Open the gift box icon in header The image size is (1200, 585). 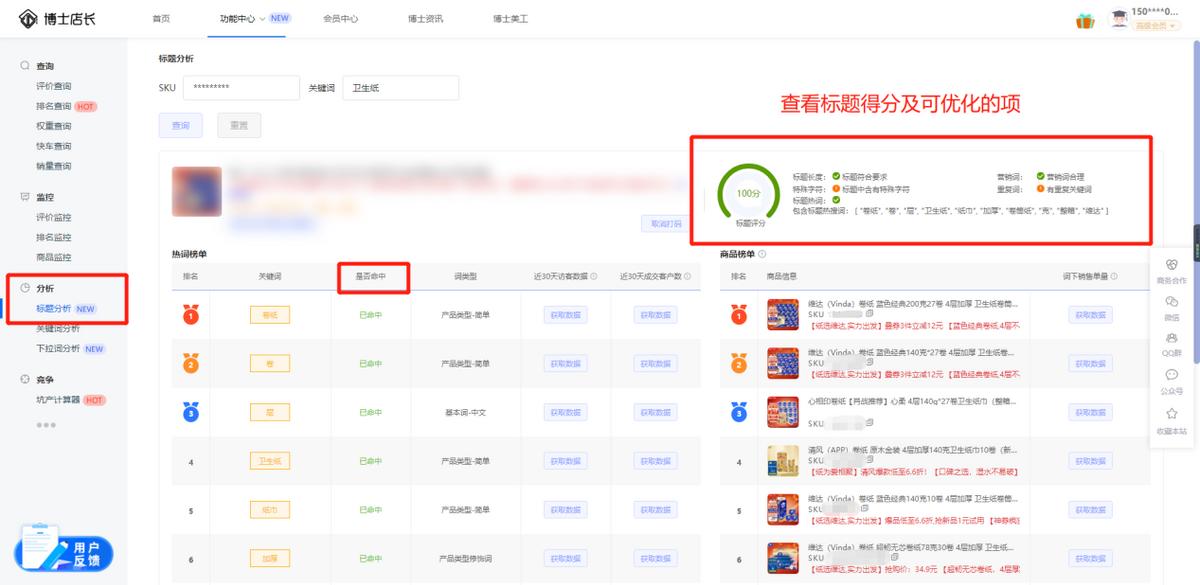[1085, 20]
